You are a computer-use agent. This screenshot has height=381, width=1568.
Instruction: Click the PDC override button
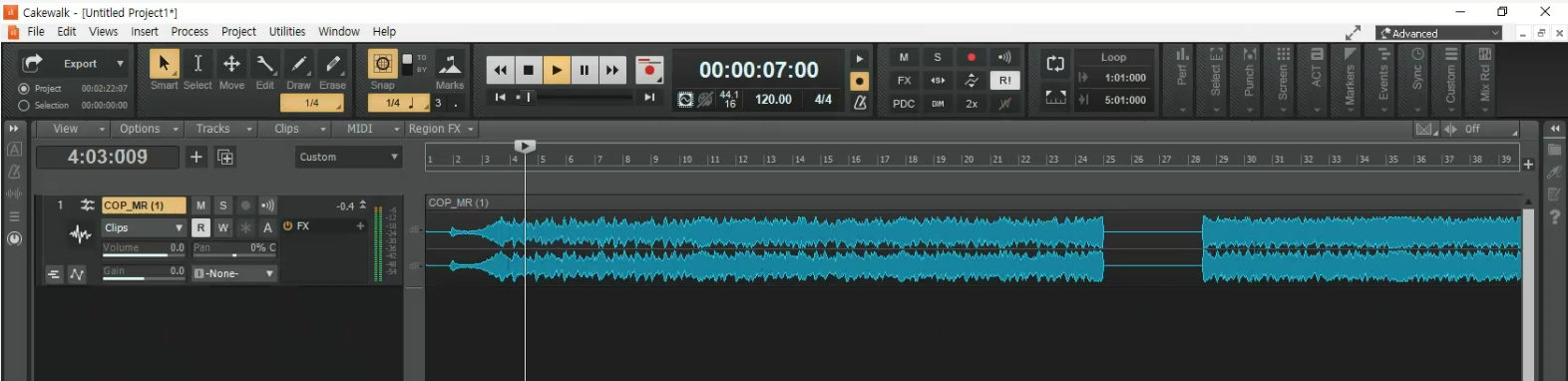(x=904, y=103)
